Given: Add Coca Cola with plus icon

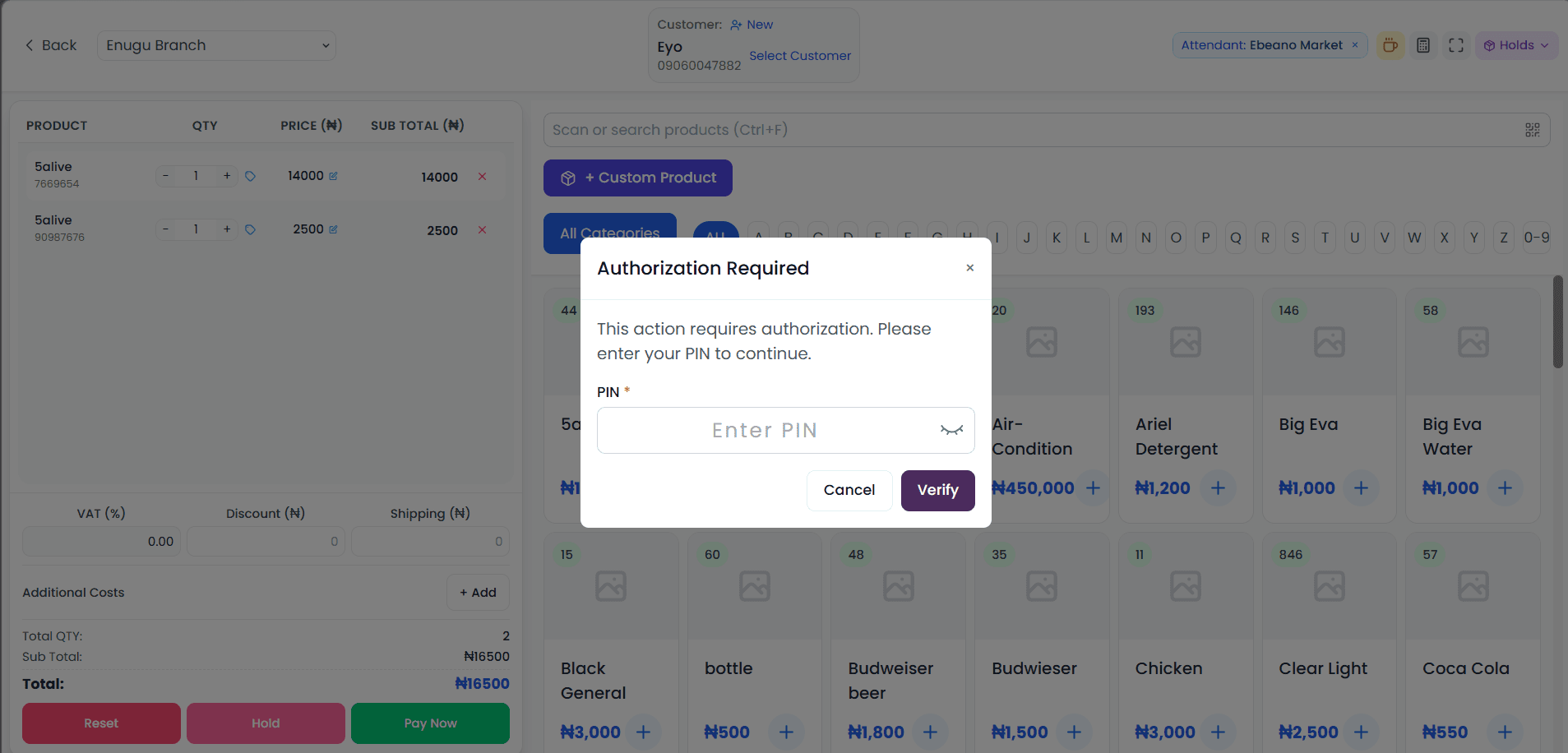Looking at the screenshot, I should pos(1505,732).
